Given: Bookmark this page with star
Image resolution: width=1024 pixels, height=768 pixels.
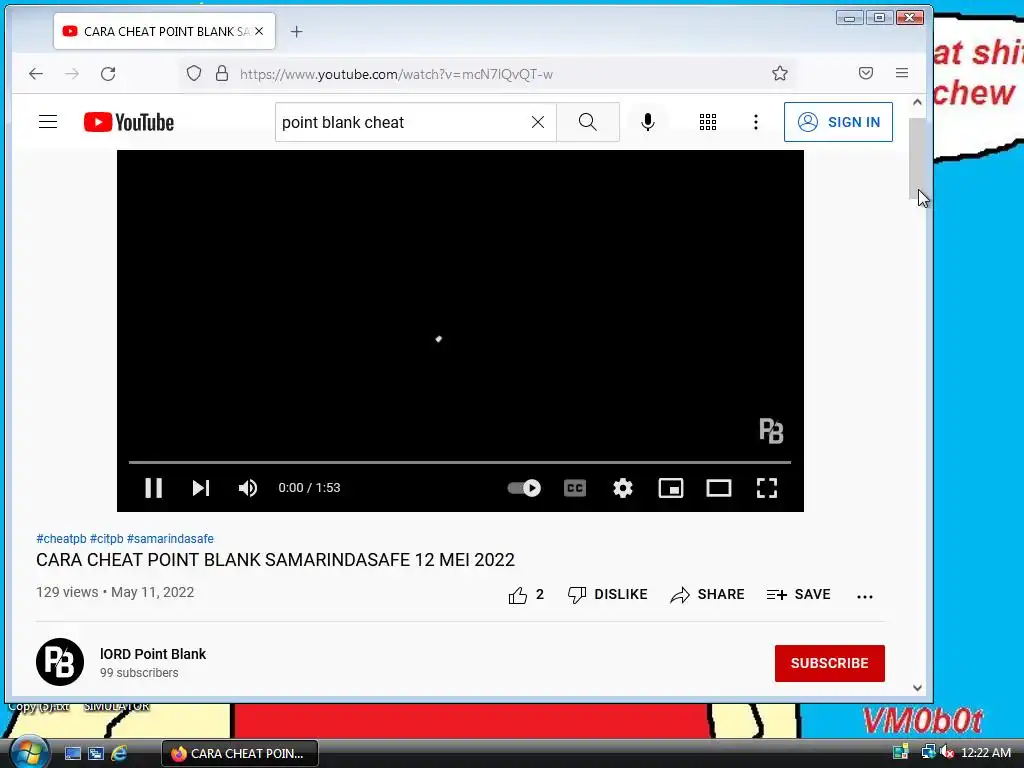Looking at the screenshot, I should tap(780, 73).
